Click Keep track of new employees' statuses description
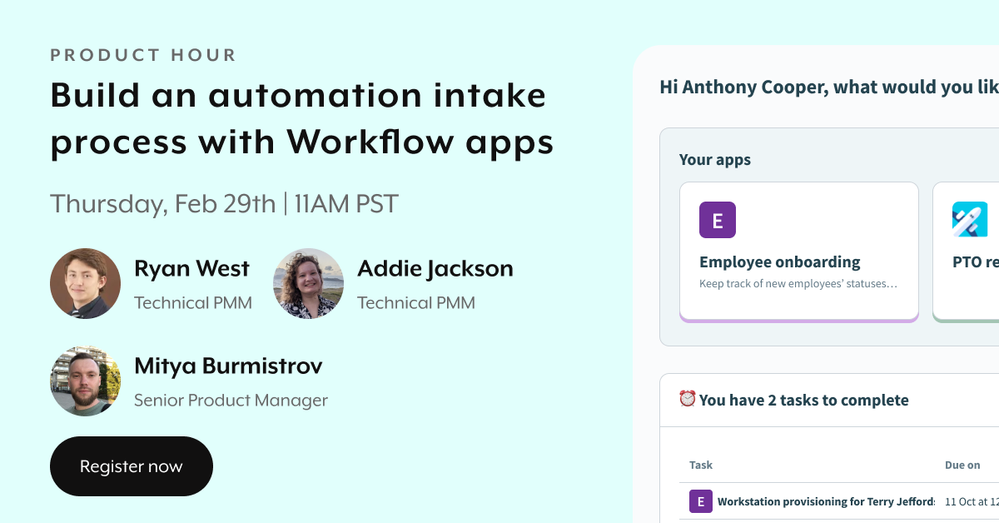The height and width of the screenshot is (523, 999). (x=798, y=283)
